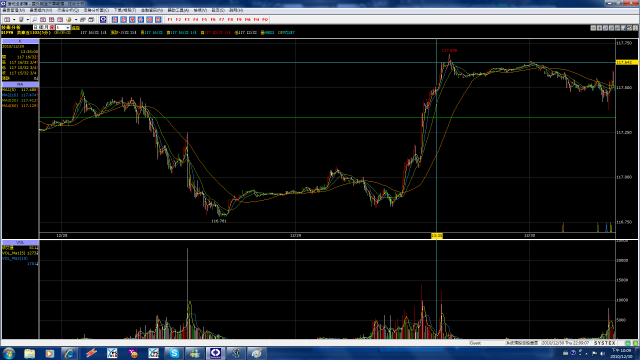
Task: Open the minute interval combo box showing 1
Action: (63, 27)
